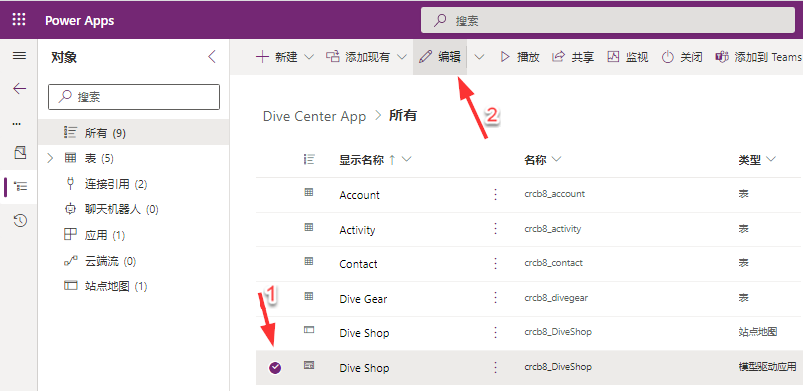The image size is (803, 391).
Task: Open more options for the Dive Shop 站点地图 row
Action: coord(495,332)
